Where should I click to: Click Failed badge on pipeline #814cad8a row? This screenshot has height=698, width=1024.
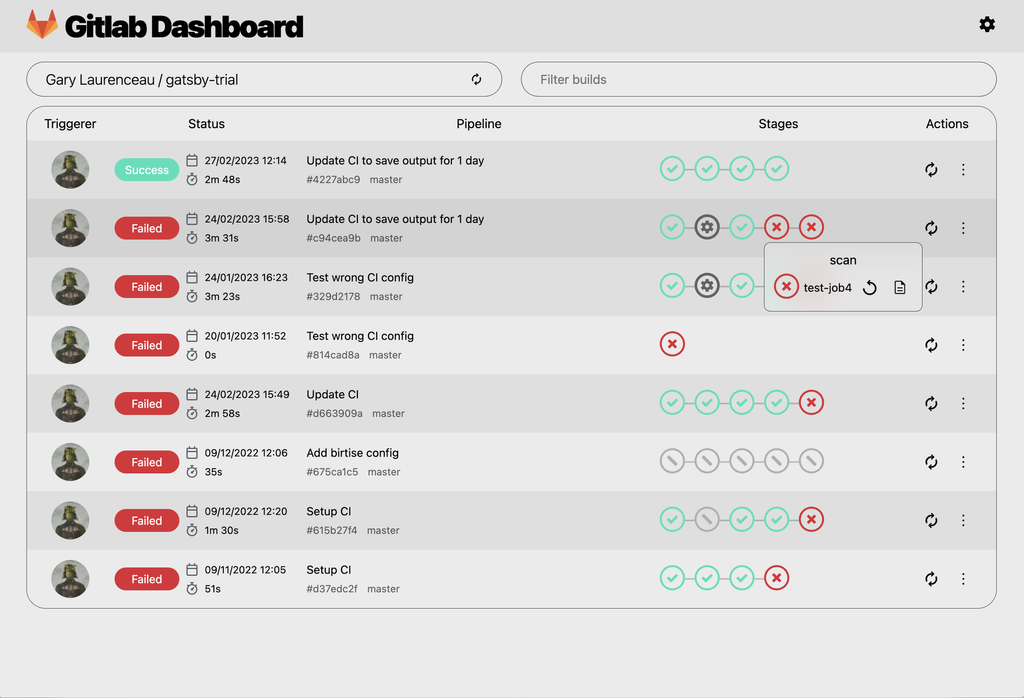(x=146, y=345)
